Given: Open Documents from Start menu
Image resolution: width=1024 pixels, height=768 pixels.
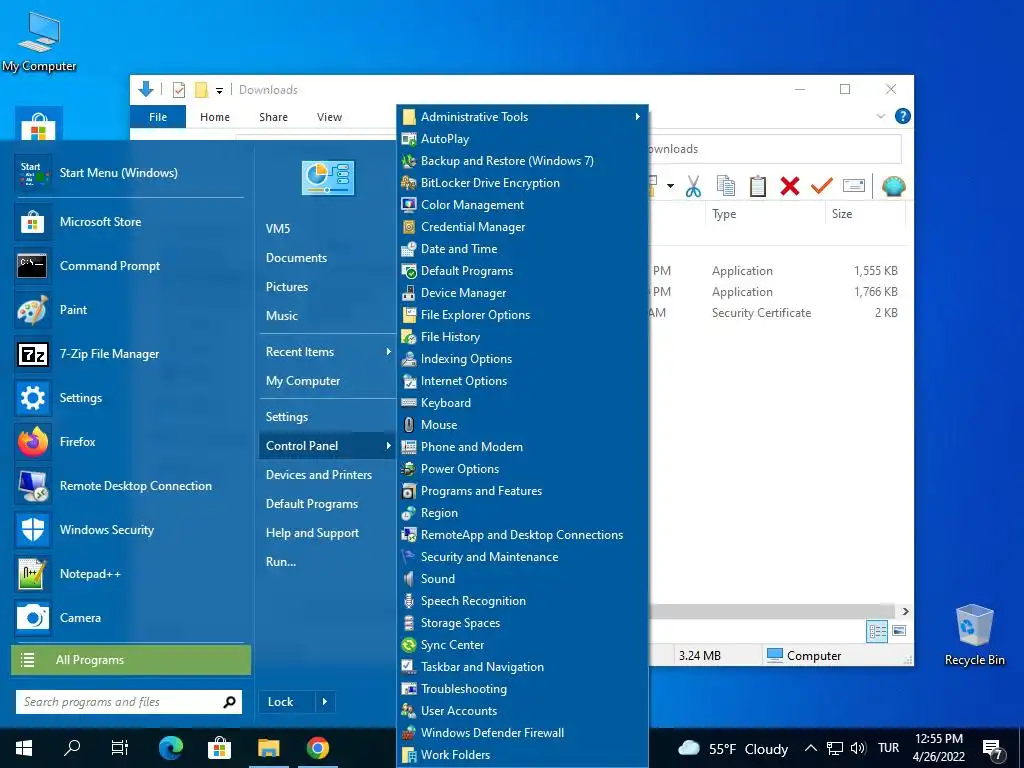Looking at the screenshot, I should pos(327,258).
